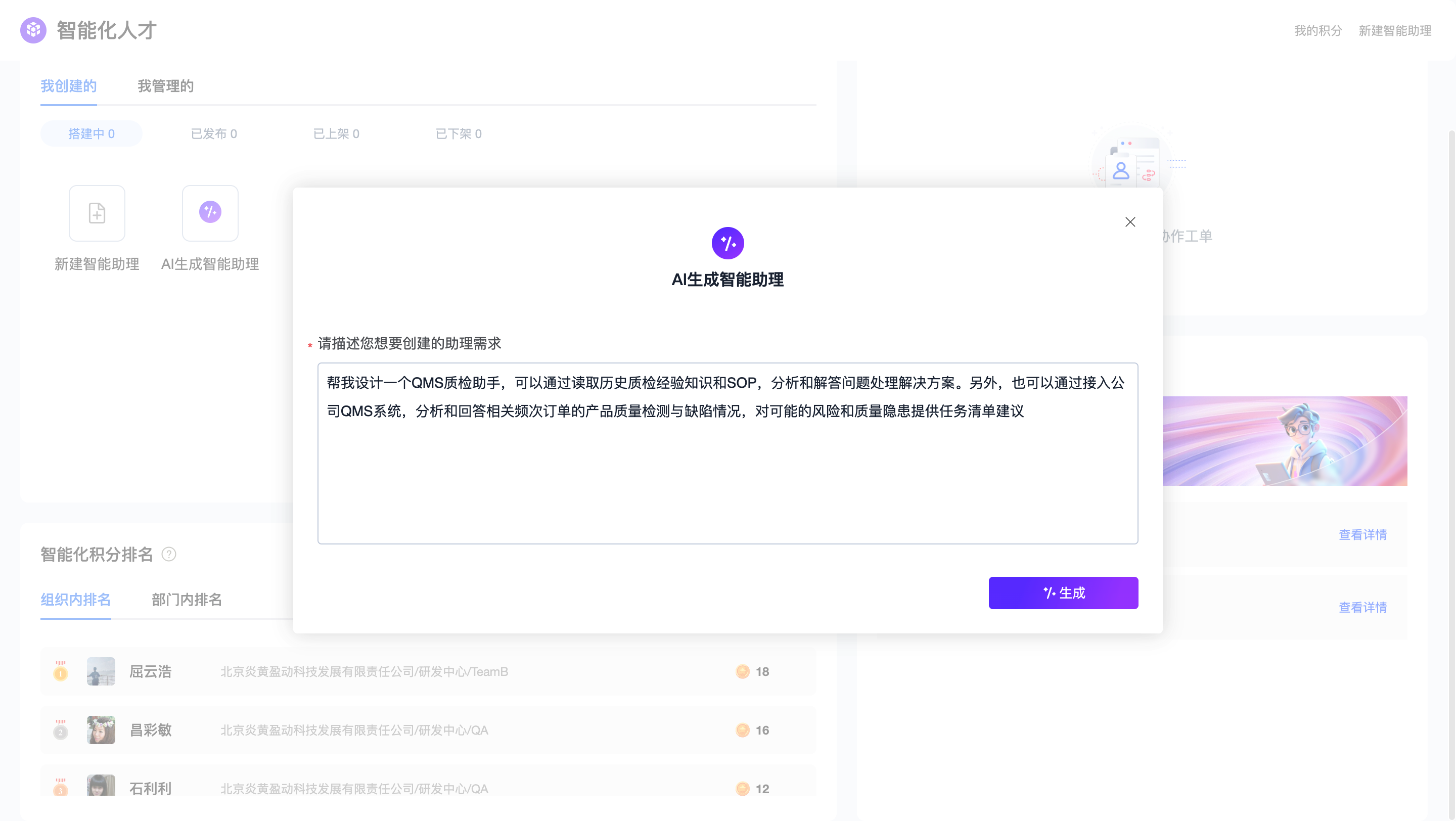Click 石利利's avatar
The width and height of the screenshot is (1456, 821).
[101, 786]
